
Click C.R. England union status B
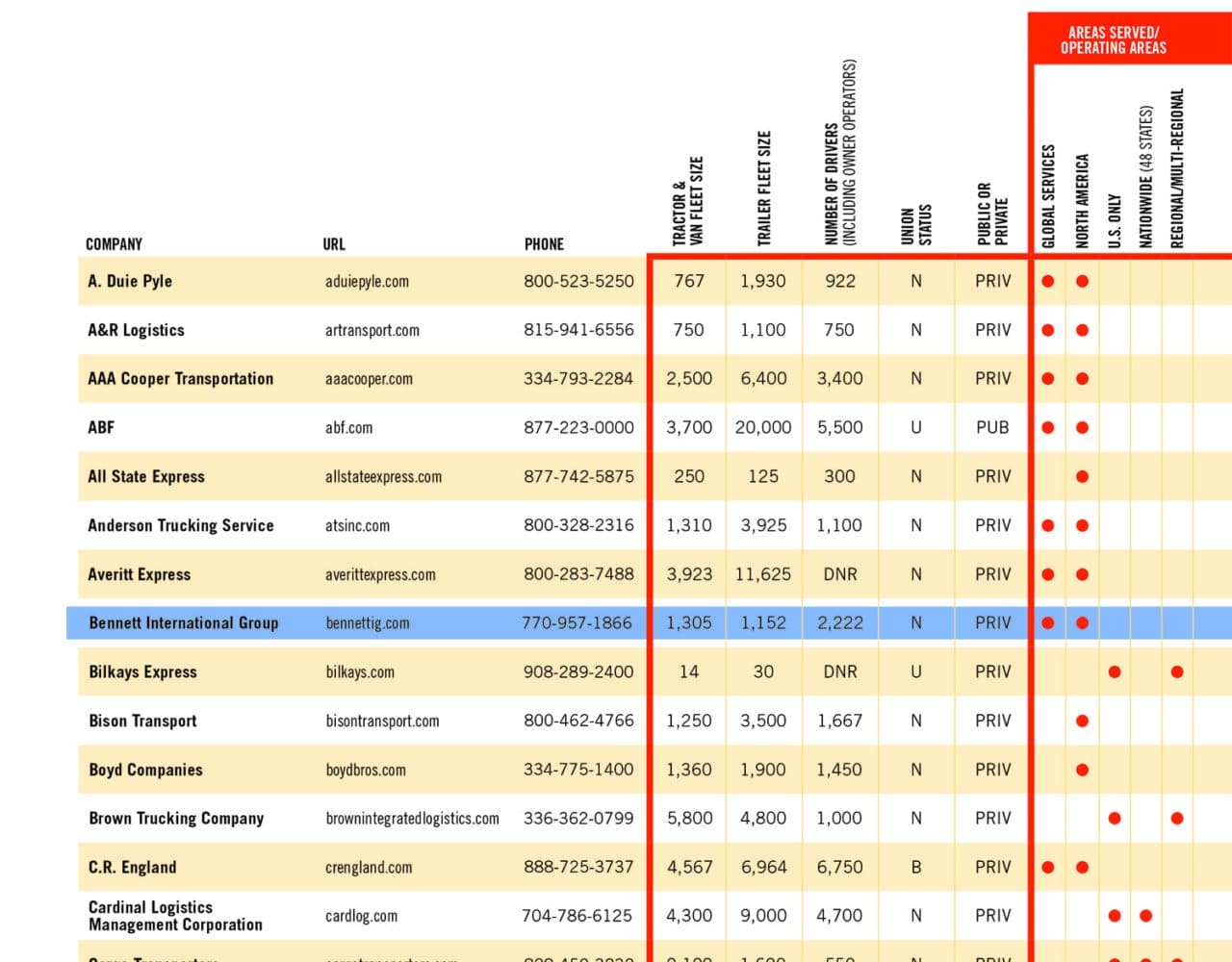point(915,867)
